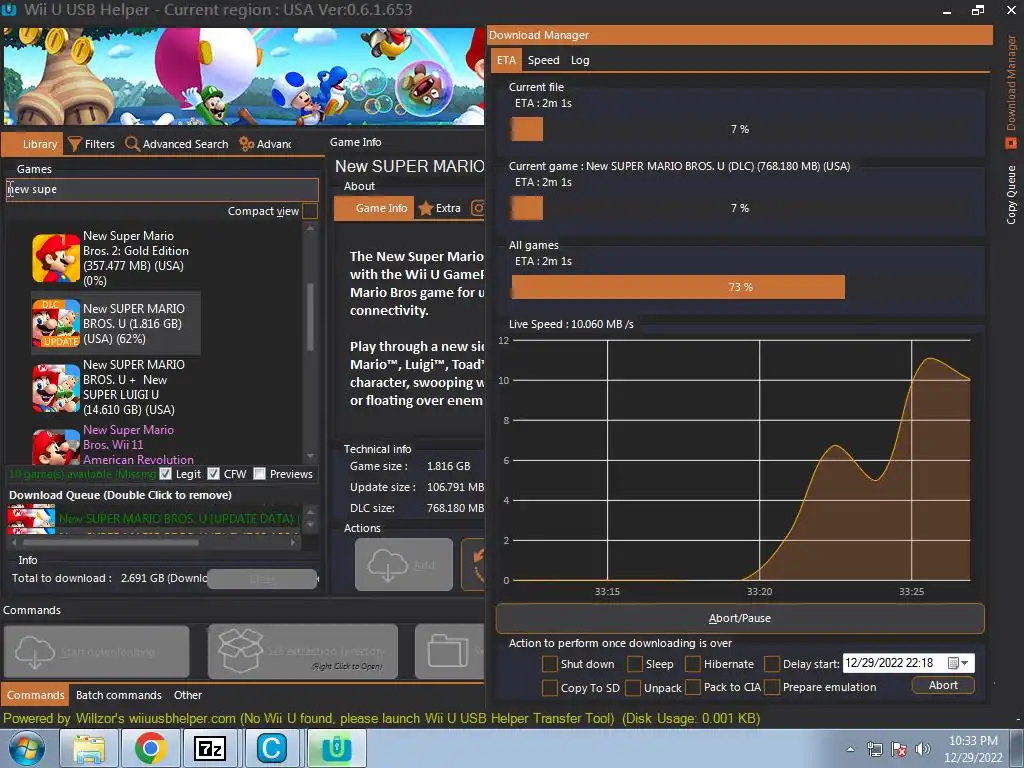Click the games search input field

(x=162, y=189)
